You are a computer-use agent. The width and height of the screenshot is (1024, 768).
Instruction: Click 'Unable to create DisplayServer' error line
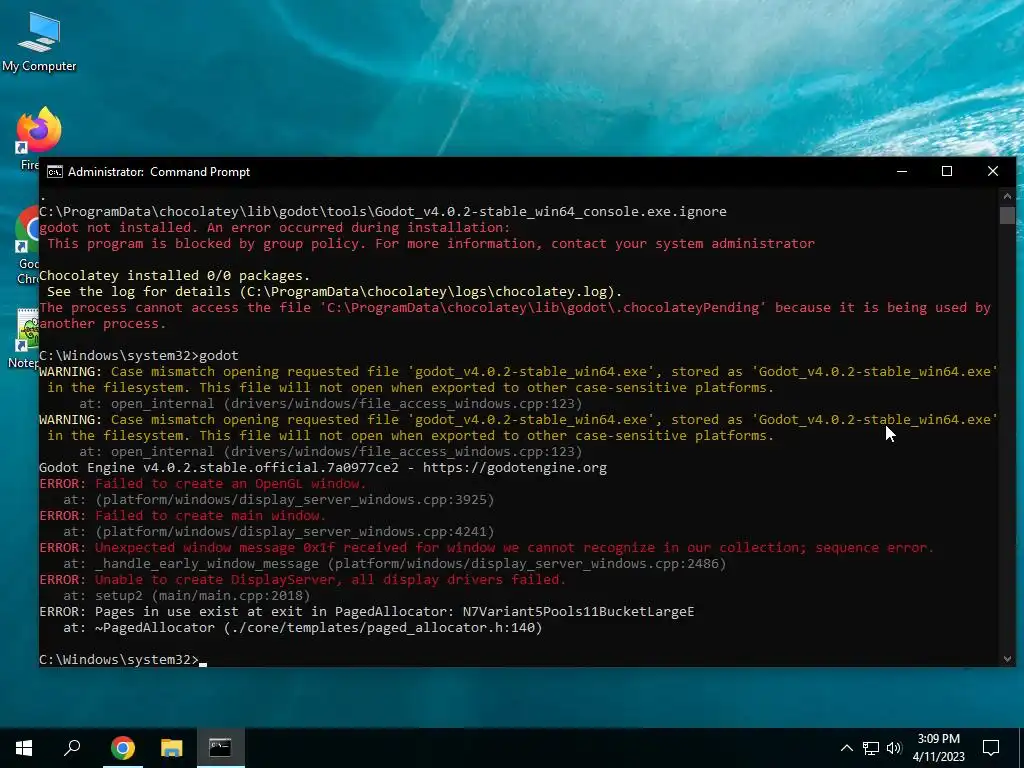point(302,579)
